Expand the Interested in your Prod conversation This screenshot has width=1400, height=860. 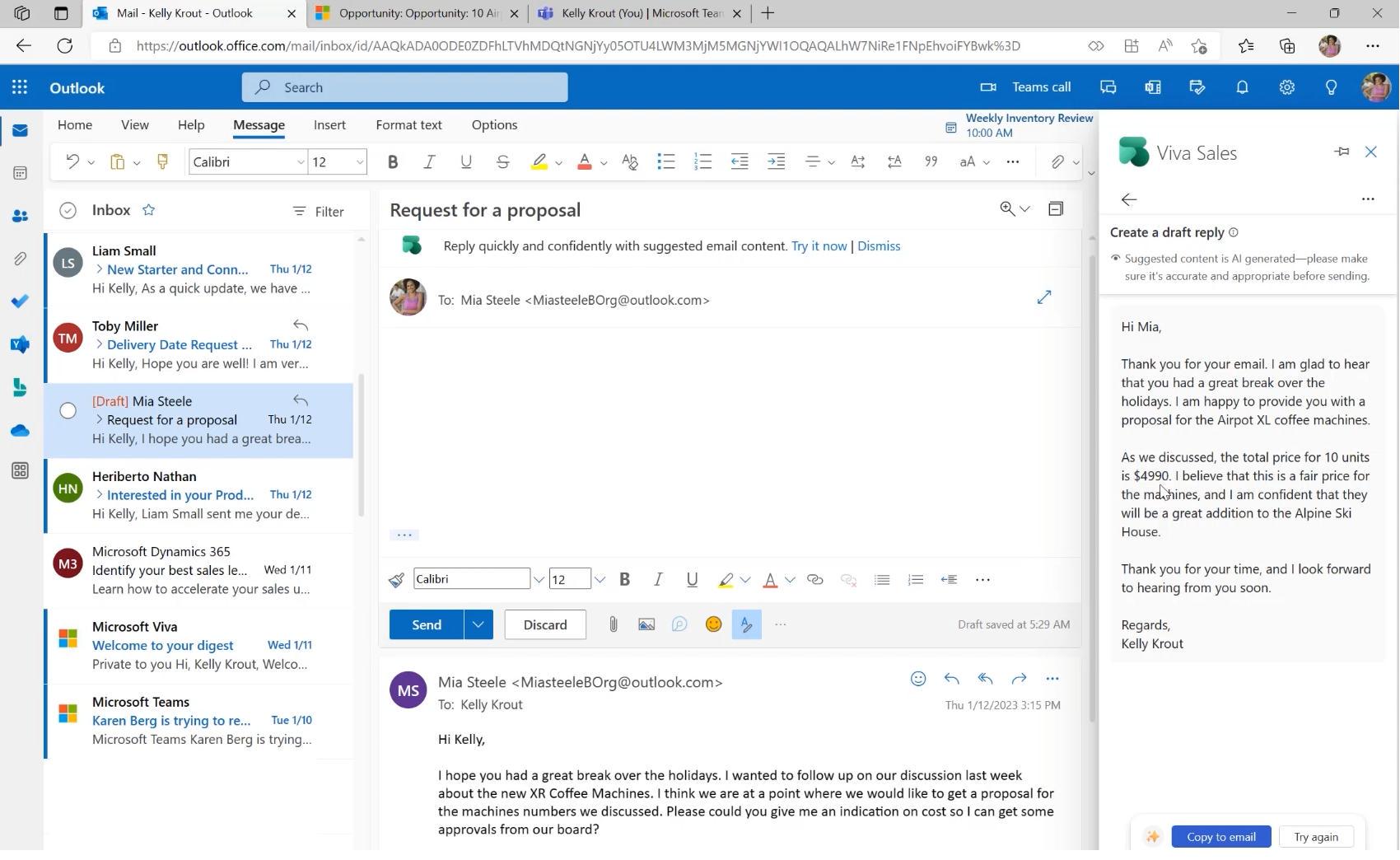click(x=99, y=495)
